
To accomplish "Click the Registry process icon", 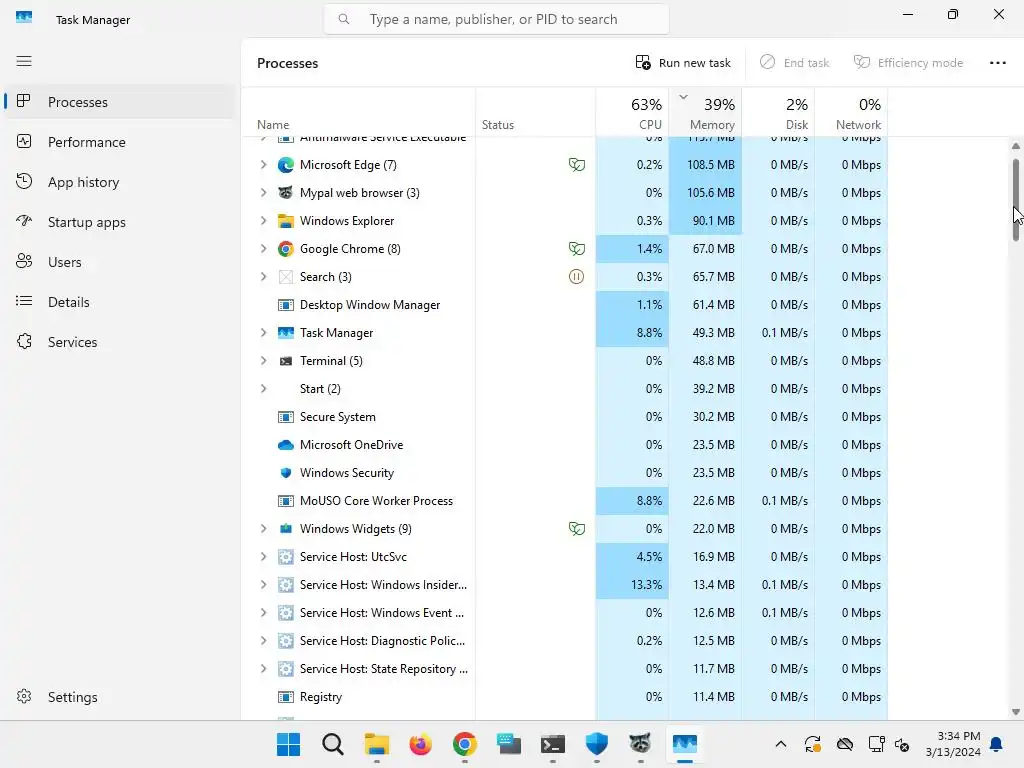I will (x=285, y=697).
